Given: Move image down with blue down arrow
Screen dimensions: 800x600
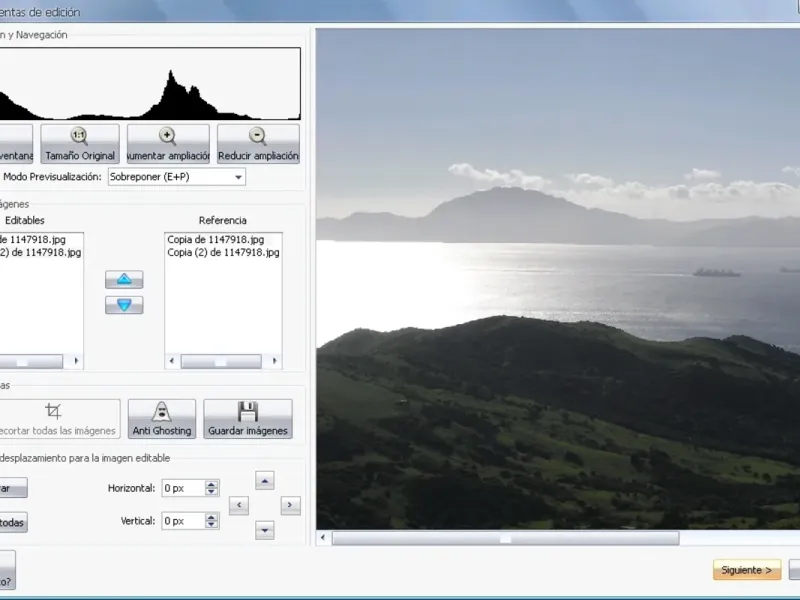Looking at the screenshot, I should 124,305.
